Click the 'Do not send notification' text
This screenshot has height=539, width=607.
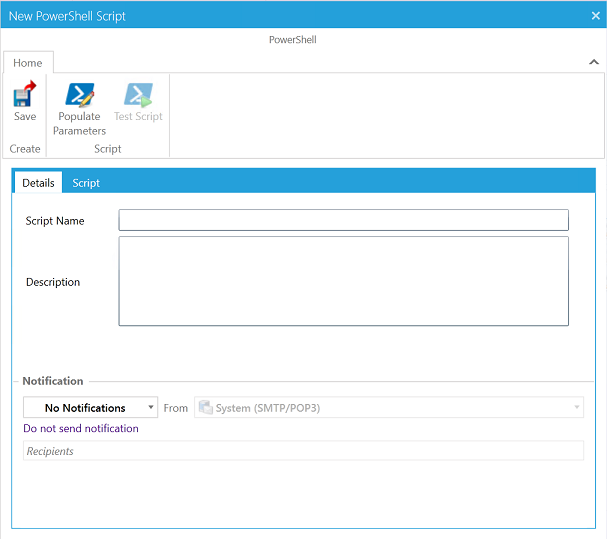(x=81, y=428)
